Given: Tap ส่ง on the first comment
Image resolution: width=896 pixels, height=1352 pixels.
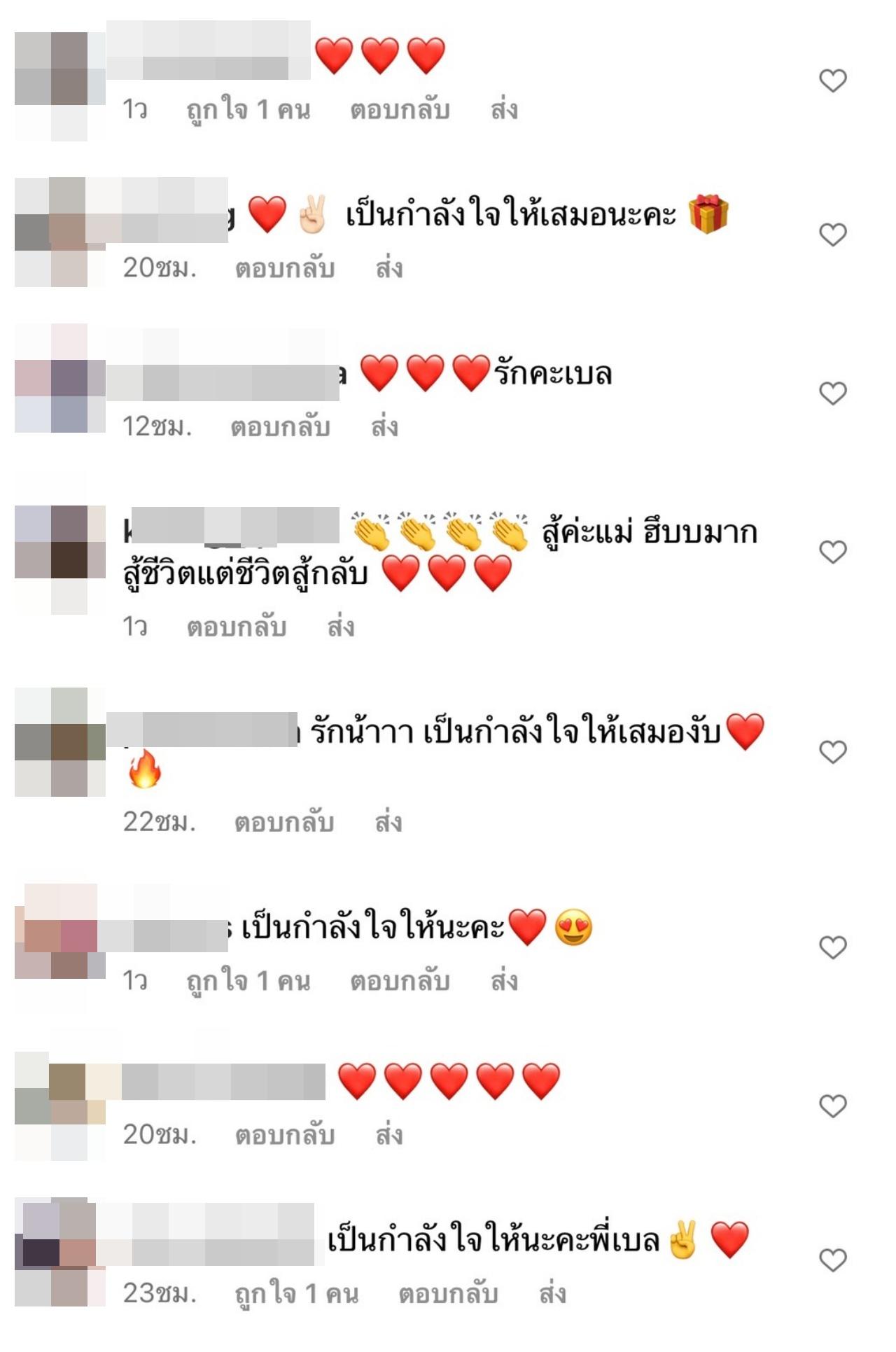Looking at the screenshot, I should tap(504, 110).
